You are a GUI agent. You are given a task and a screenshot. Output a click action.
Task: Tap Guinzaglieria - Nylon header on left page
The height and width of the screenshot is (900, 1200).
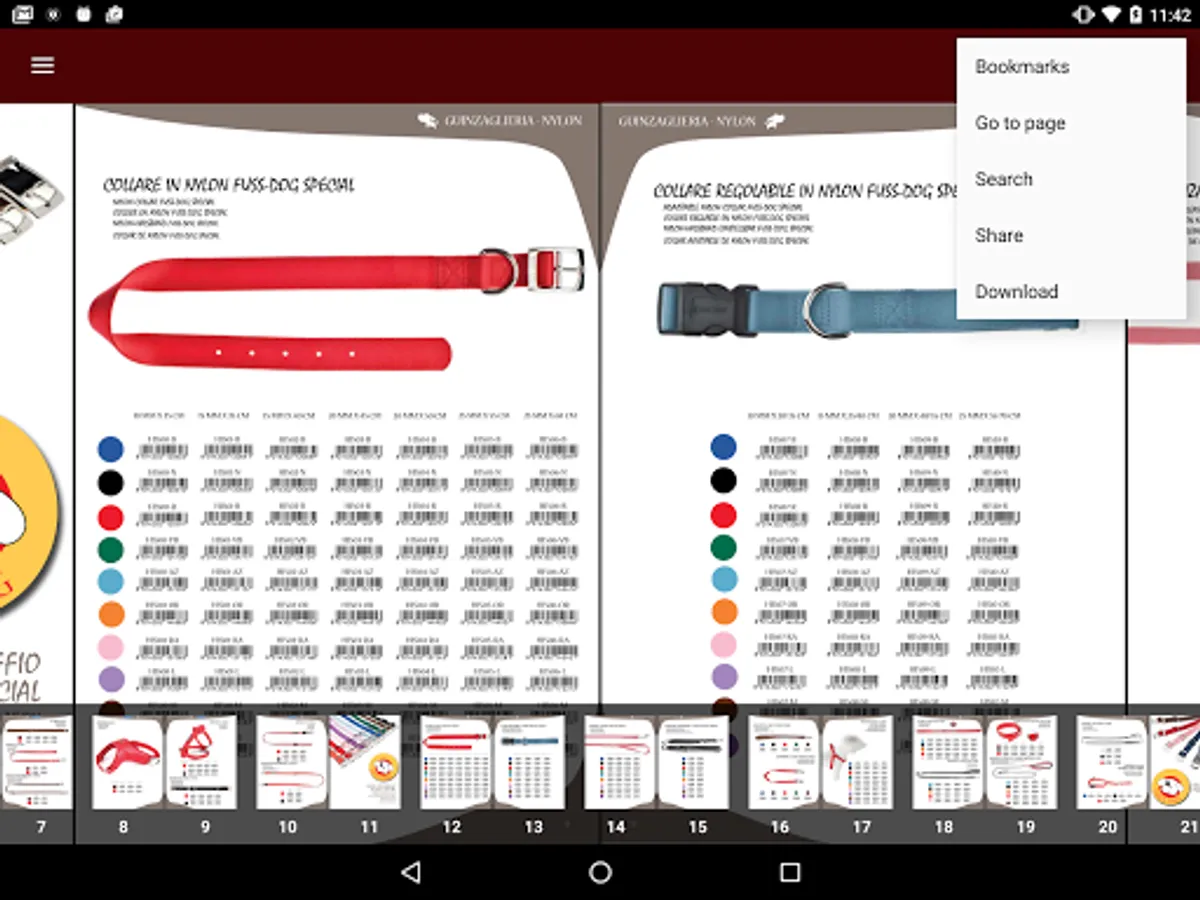click(513, 121)
